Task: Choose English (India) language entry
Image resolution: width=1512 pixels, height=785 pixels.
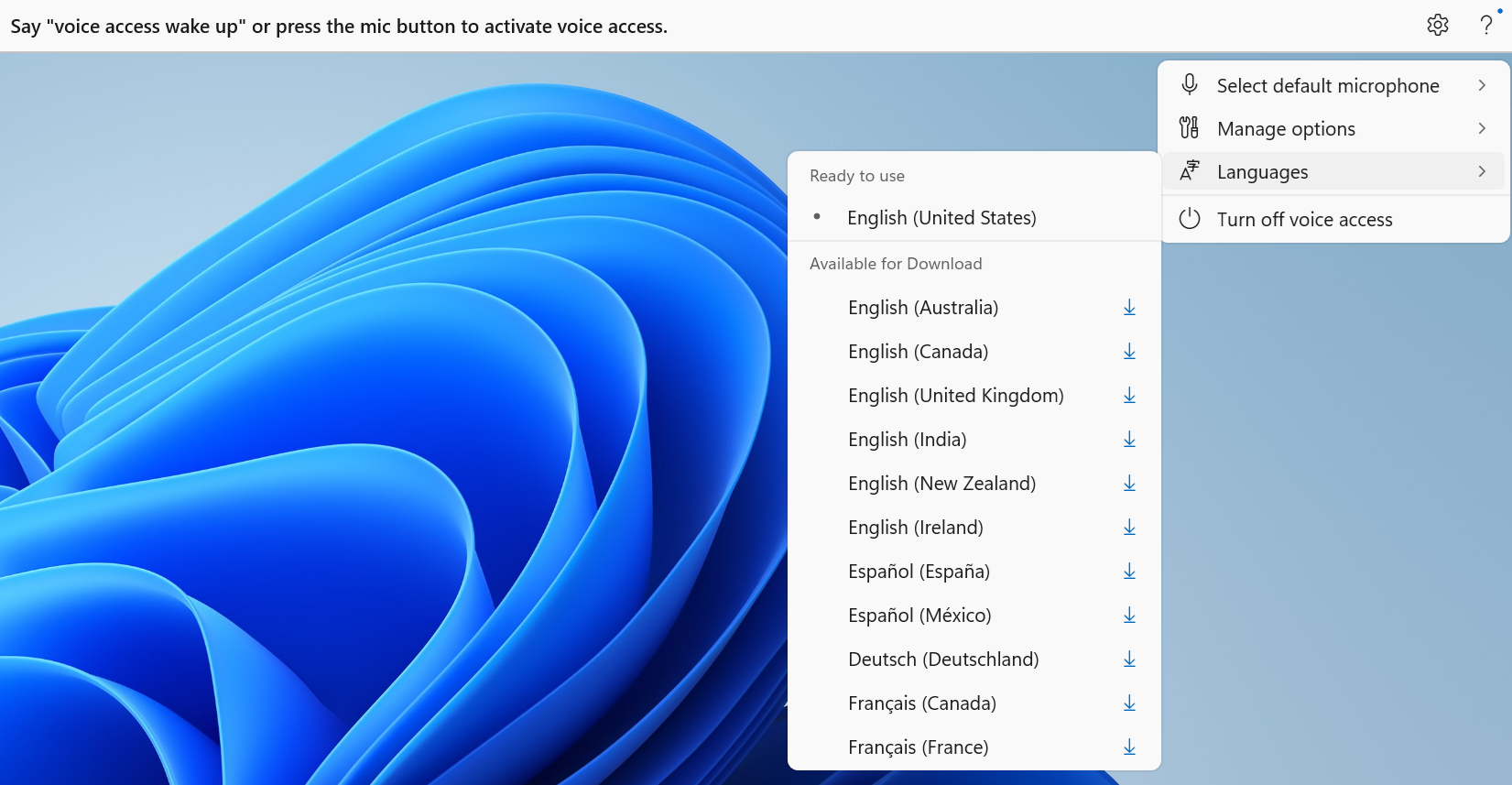Action: pos(974,440)
